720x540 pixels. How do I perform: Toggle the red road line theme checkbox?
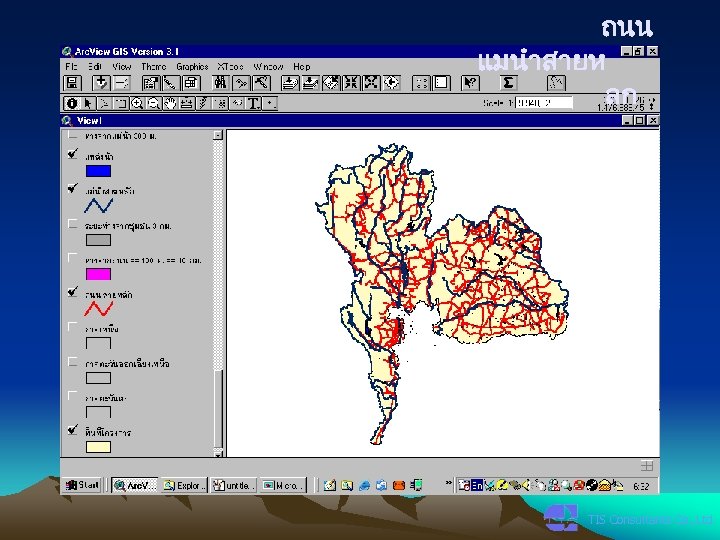pos(71,293)
